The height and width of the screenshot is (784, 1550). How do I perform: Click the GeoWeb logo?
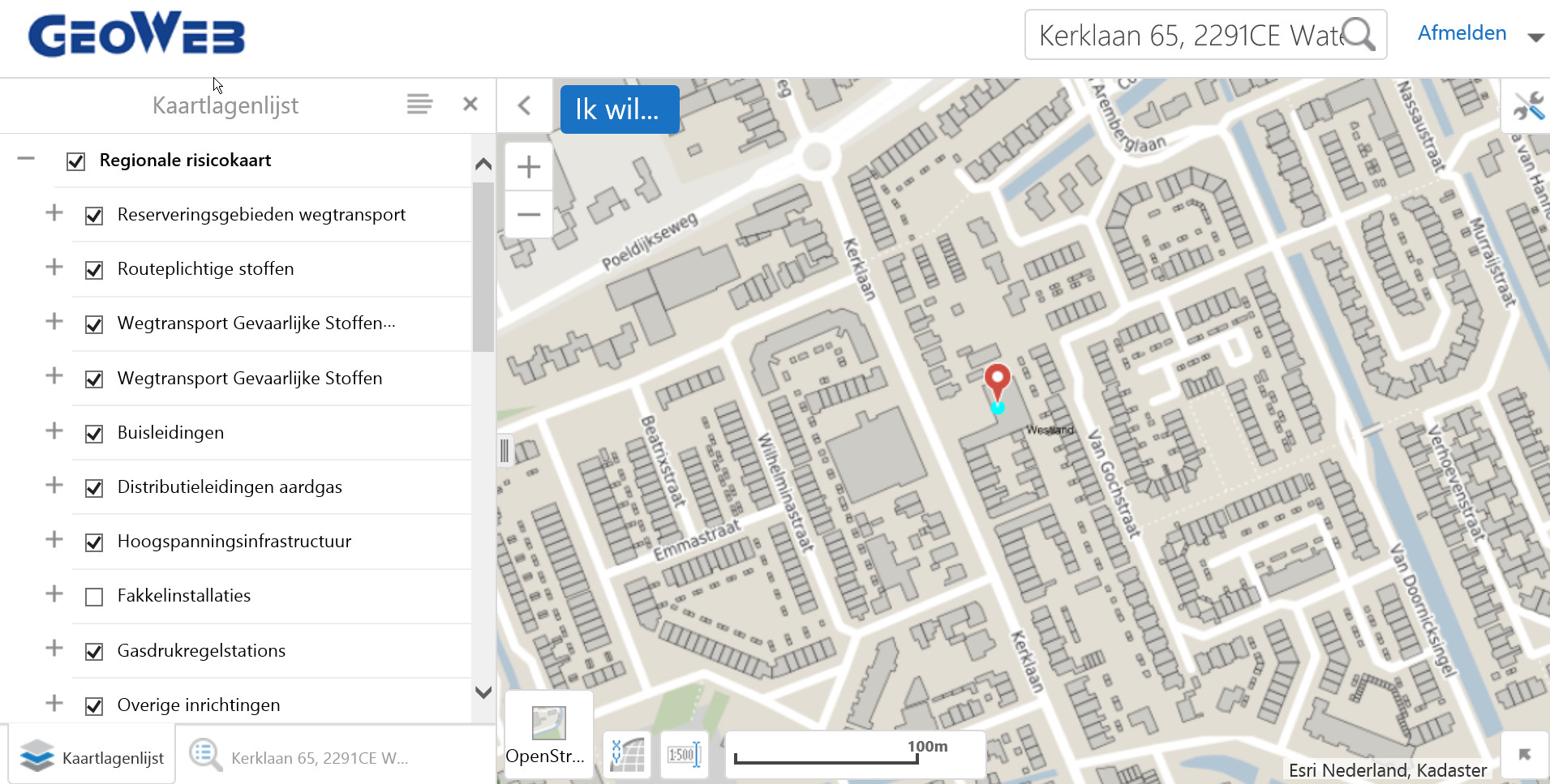tap(136, 35)
